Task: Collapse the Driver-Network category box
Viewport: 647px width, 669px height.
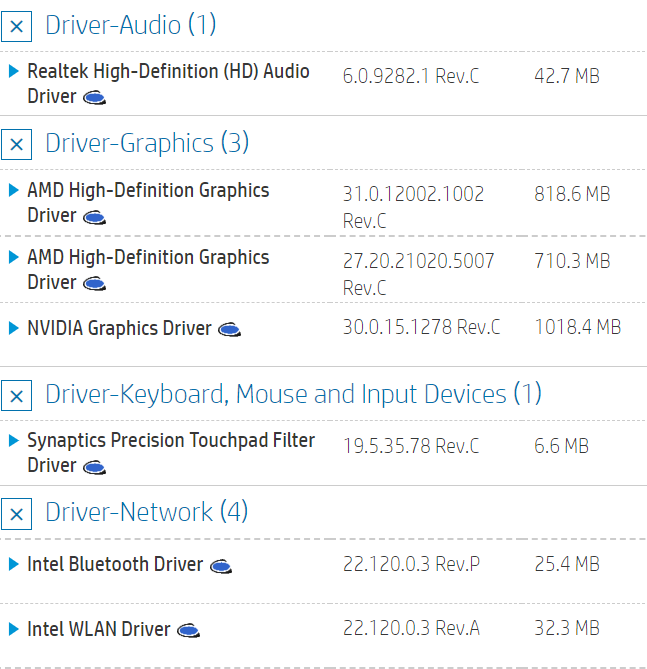Action: click(16, 514)
